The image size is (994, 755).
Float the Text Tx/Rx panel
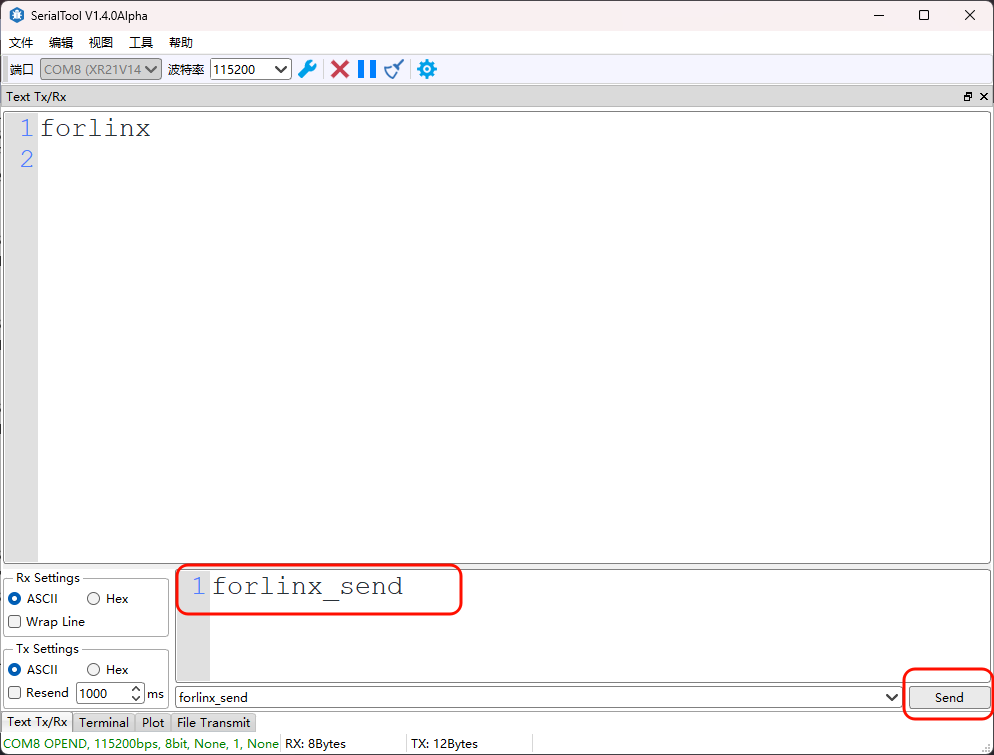967,97
